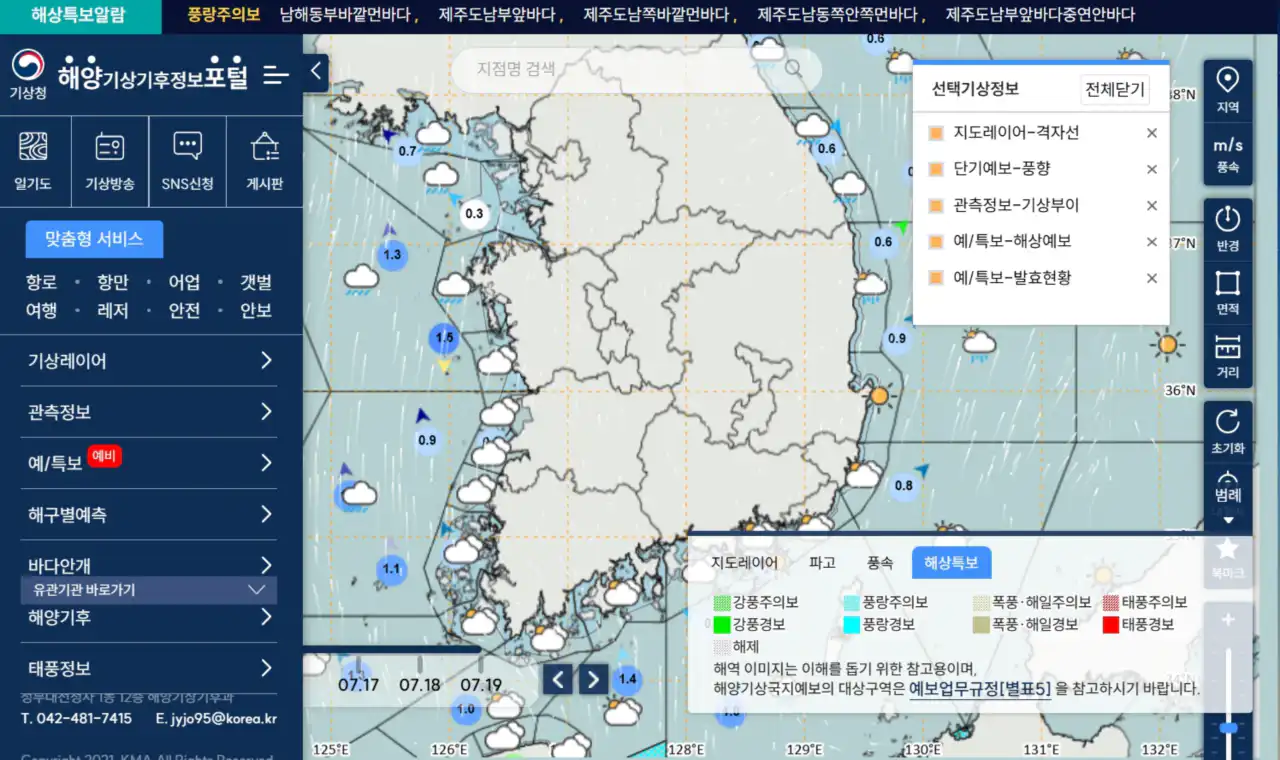
Task: Expand the 해양기후 menu
Action: pyautogui.click(x=149, y=617)
